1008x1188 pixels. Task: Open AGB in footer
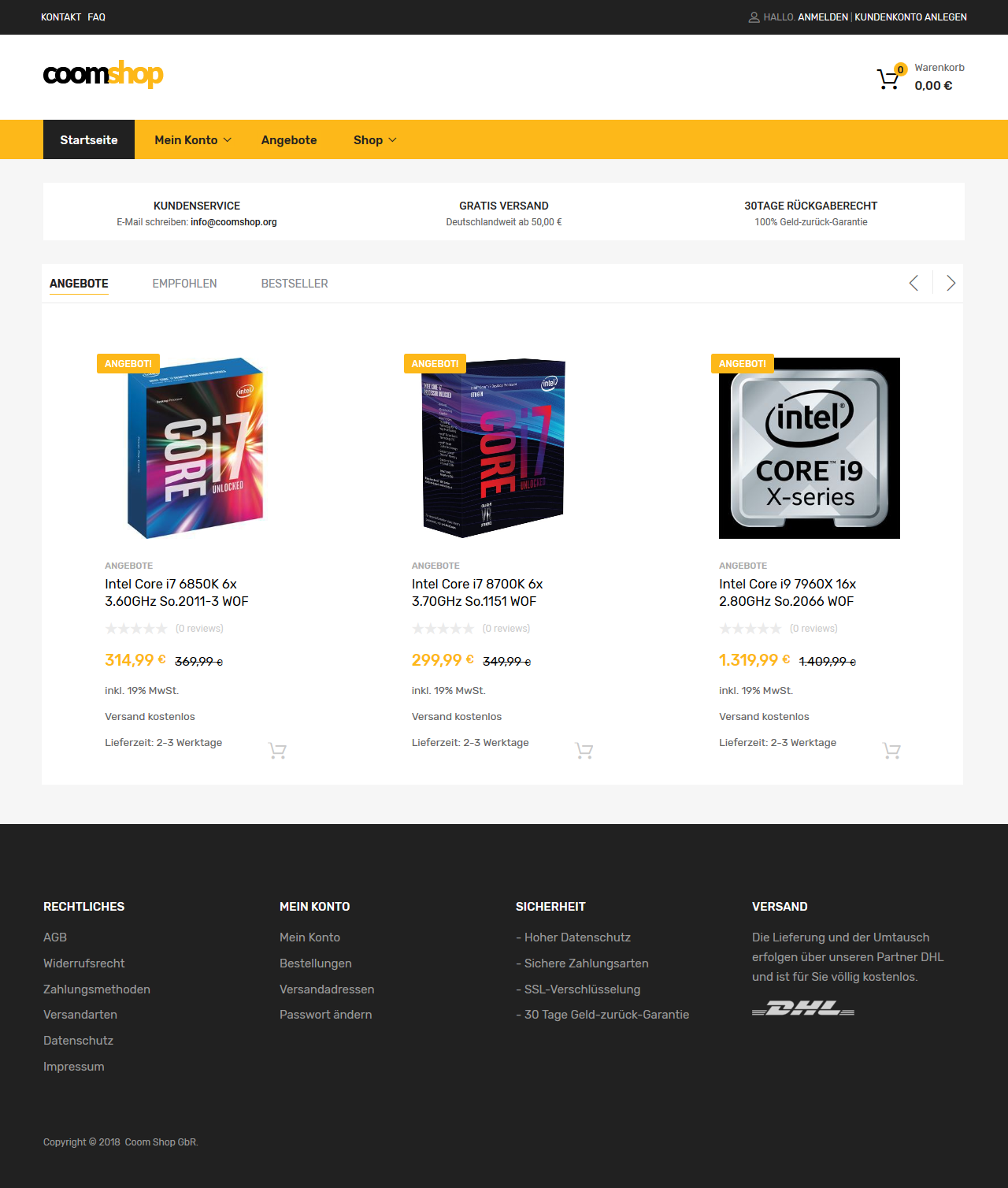coord(55,937)
